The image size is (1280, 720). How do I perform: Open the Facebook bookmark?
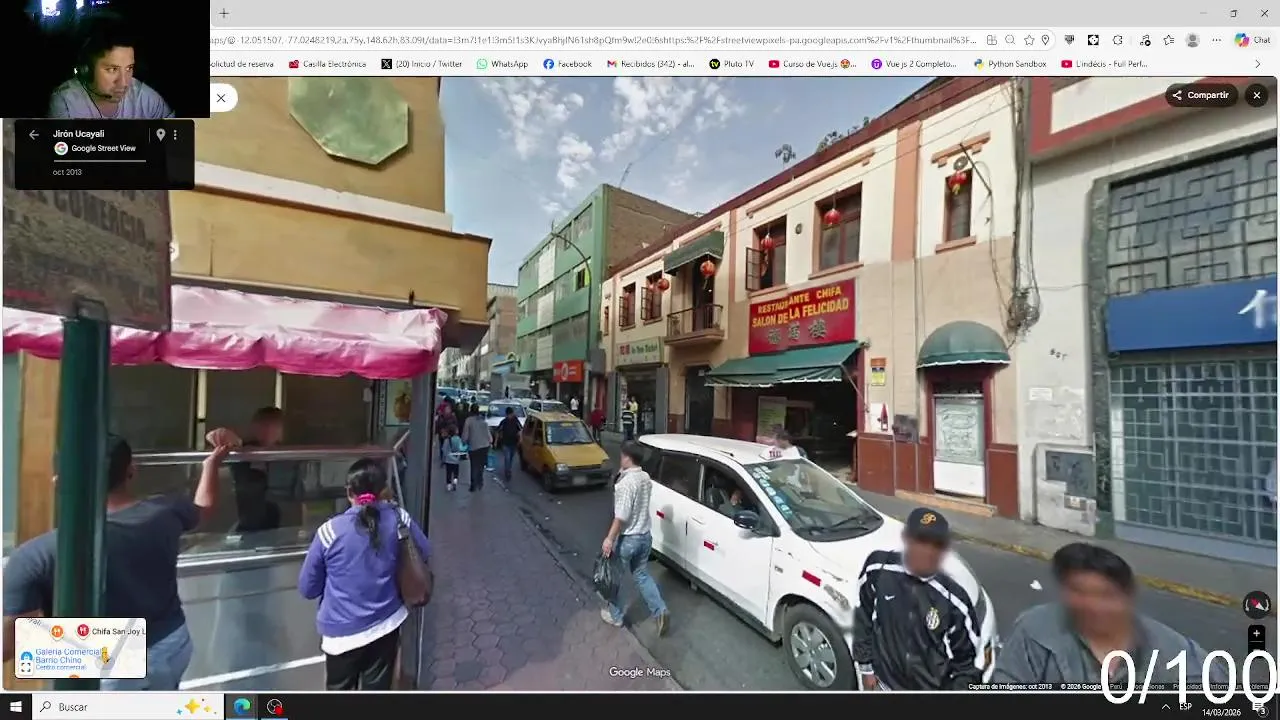tap(567, 64)
